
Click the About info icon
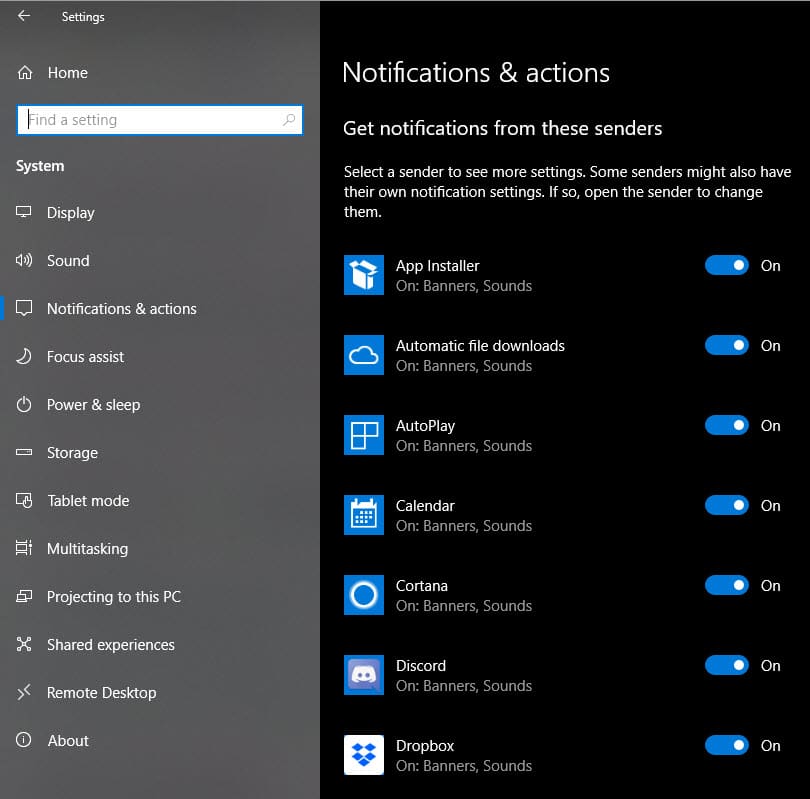coord(24,740)
